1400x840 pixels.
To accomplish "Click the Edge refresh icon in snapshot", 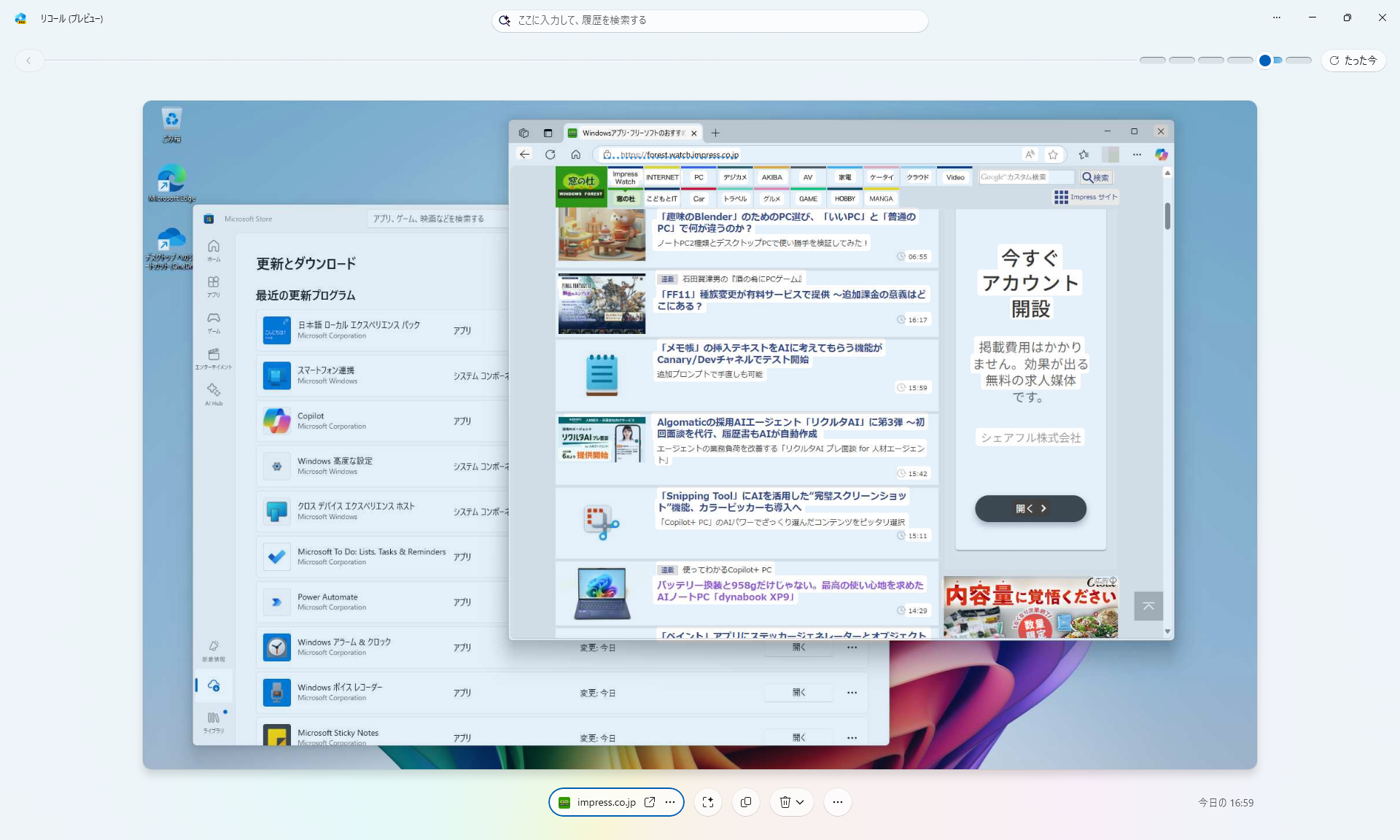I will (x=550, y=155).
